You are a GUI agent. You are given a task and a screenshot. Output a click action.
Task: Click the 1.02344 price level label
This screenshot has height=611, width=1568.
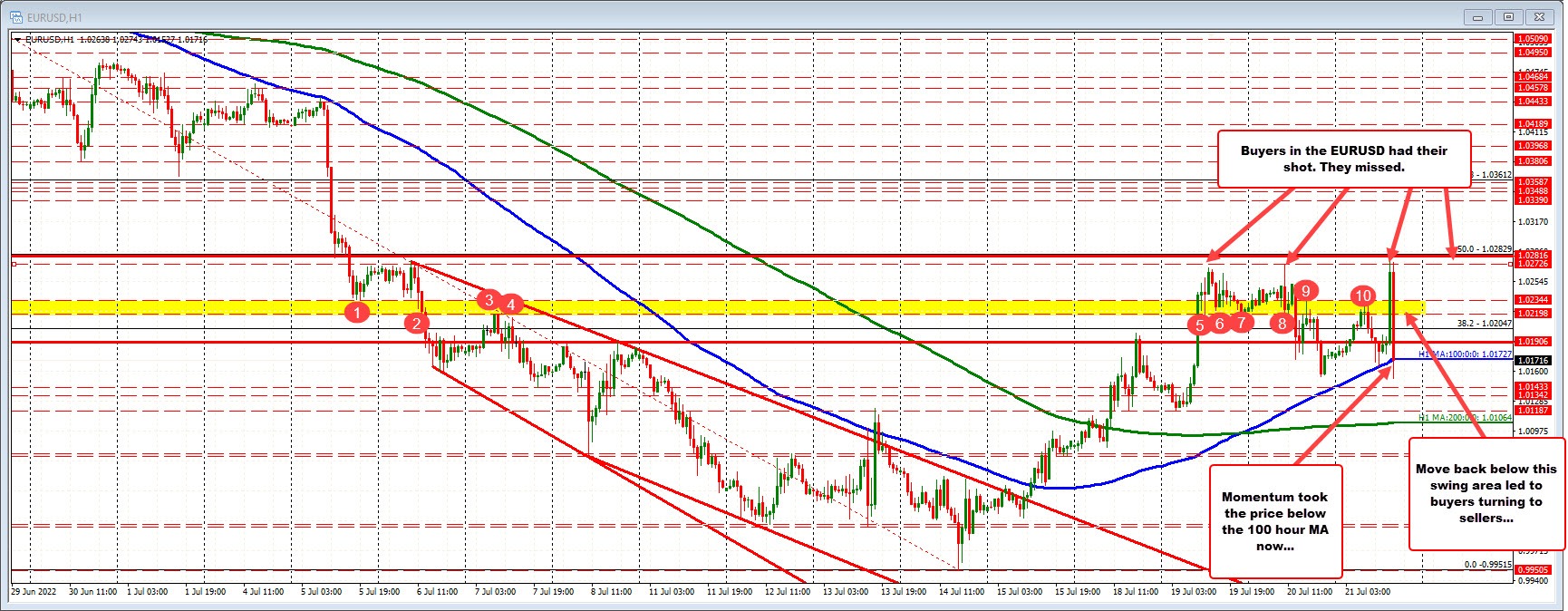1532,300
